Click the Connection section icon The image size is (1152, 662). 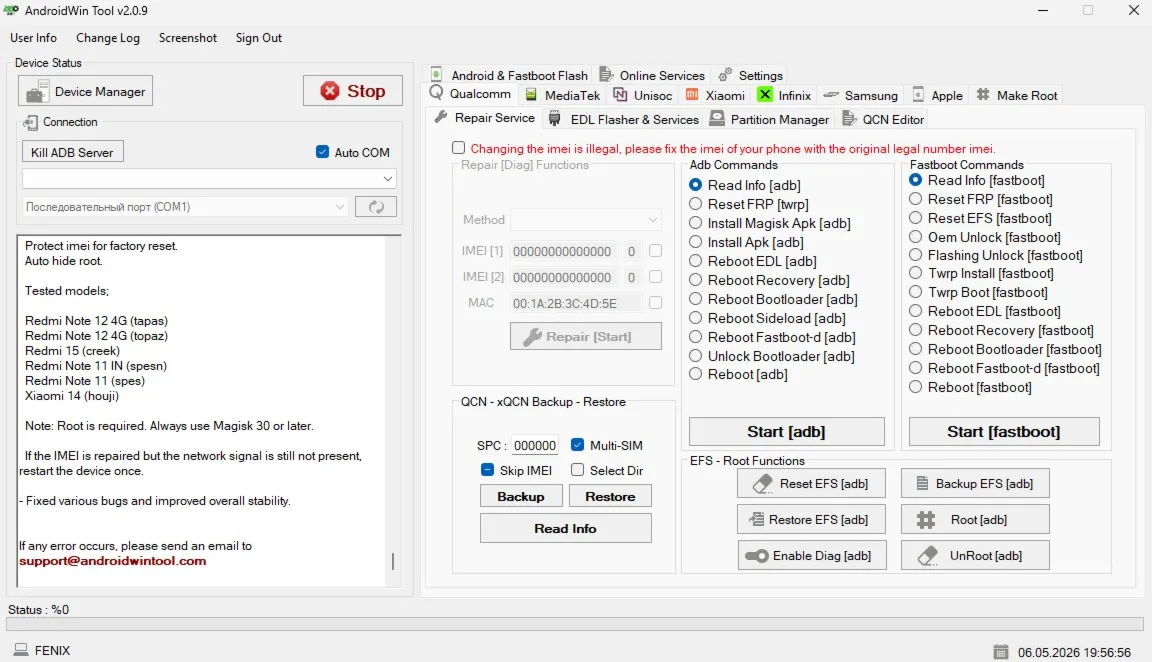30,123
